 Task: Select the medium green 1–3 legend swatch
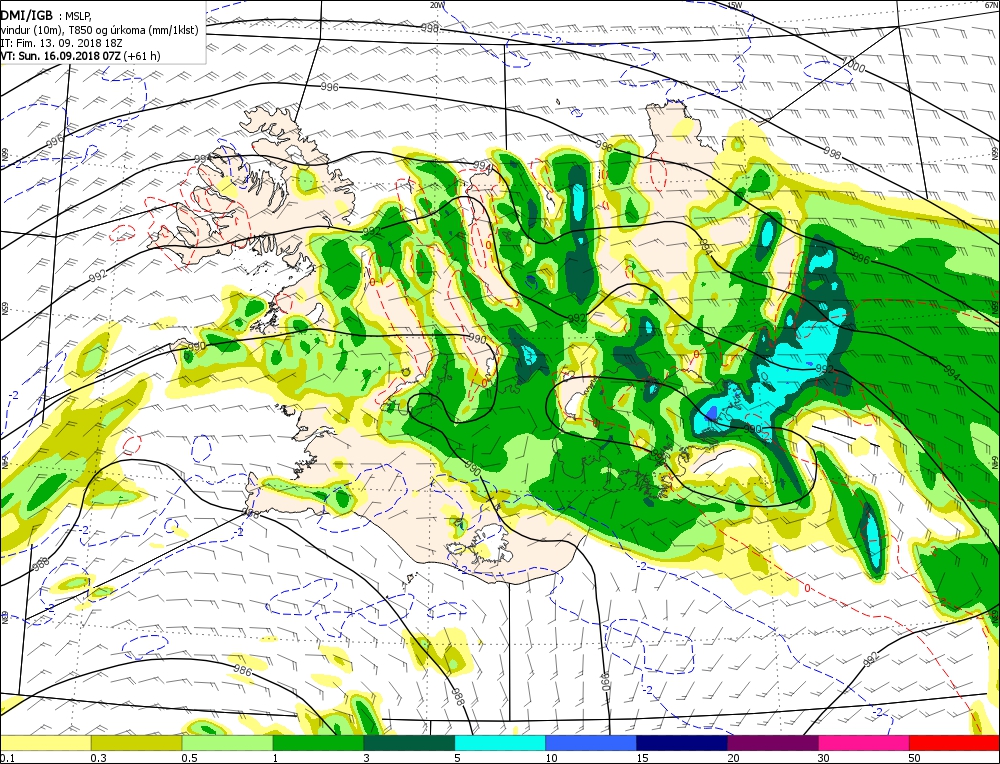pos(318,743)
